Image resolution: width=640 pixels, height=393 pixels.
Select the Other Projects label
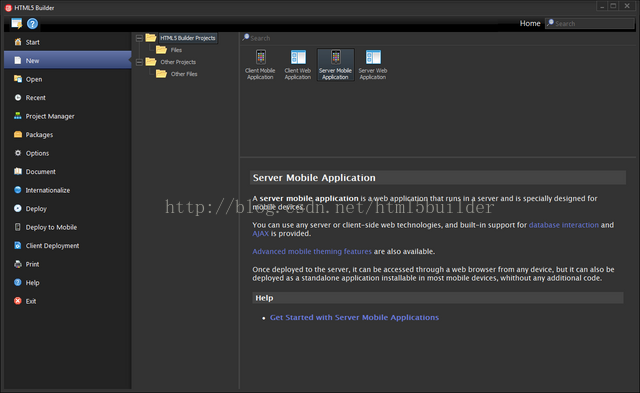(178, 62)
